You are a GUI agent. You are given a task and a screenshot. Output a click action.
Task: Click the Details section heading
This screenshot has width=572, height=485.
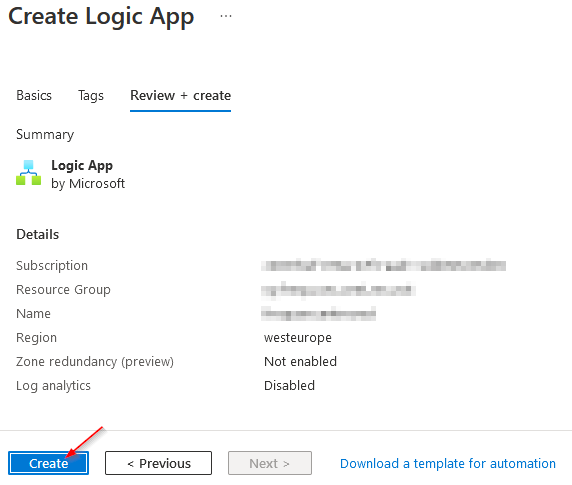click(38, 234)
